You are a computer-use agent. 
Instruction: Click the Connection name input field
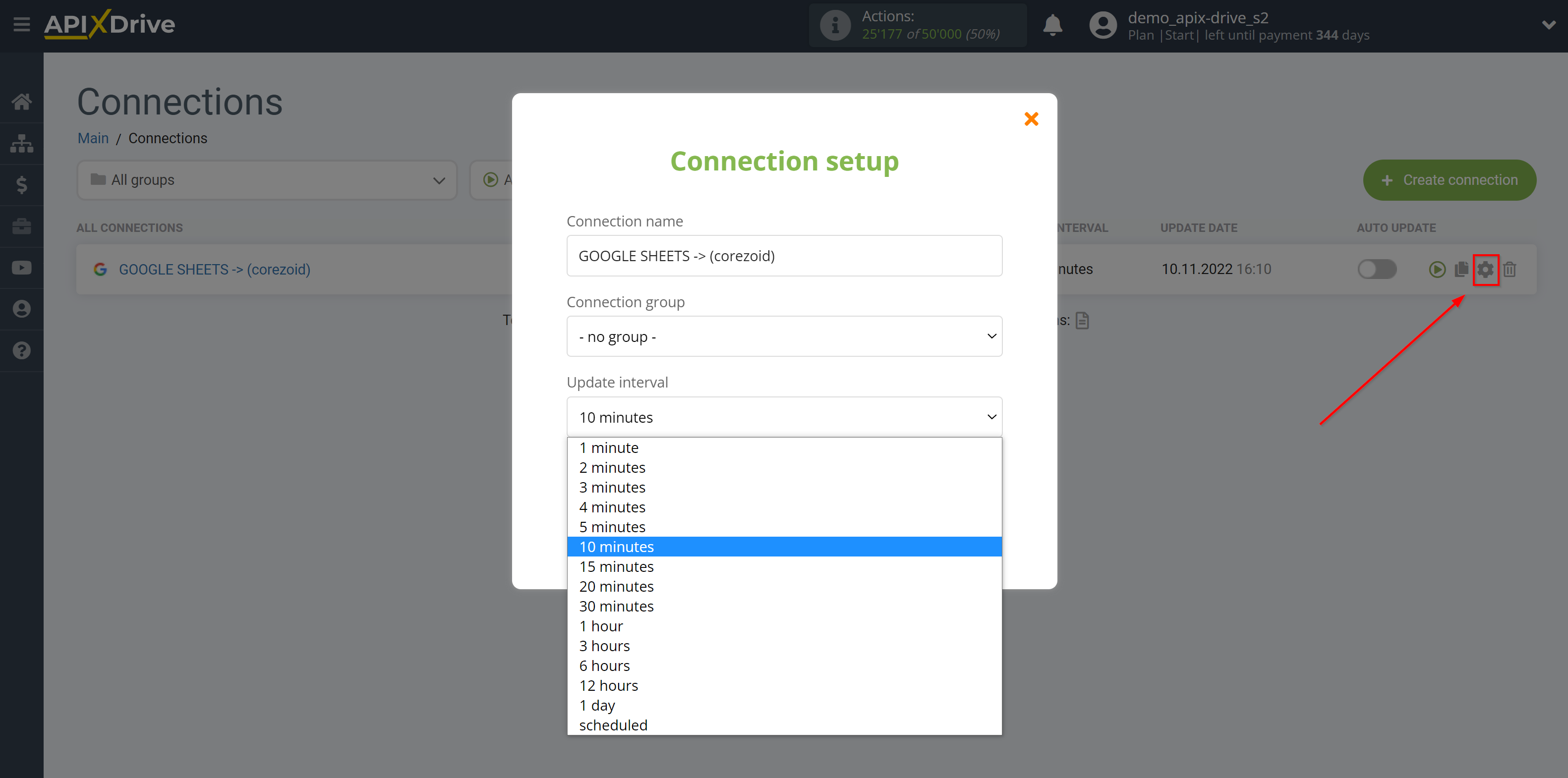[x=785, y=255]
